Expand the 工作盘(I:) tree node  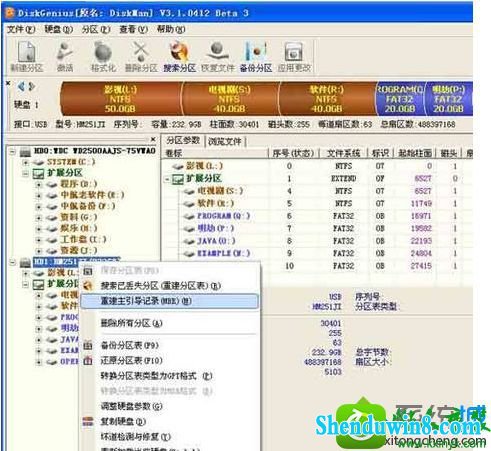[38, 240]
